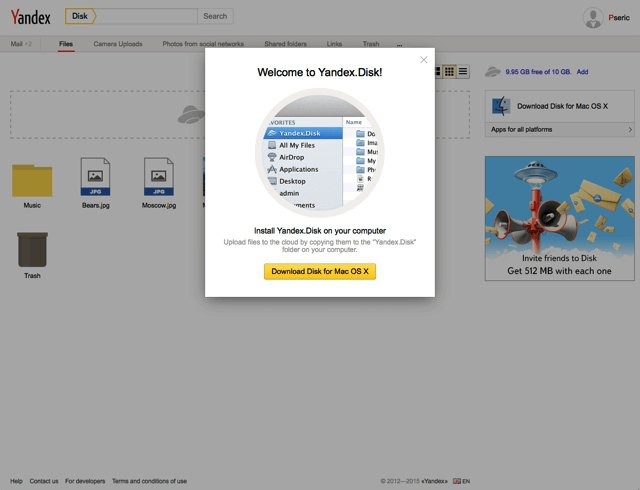This screenshot has width=640, height=490.
Task: Click the Mac Finder icon in sidebar
Action: pos(501,106)
